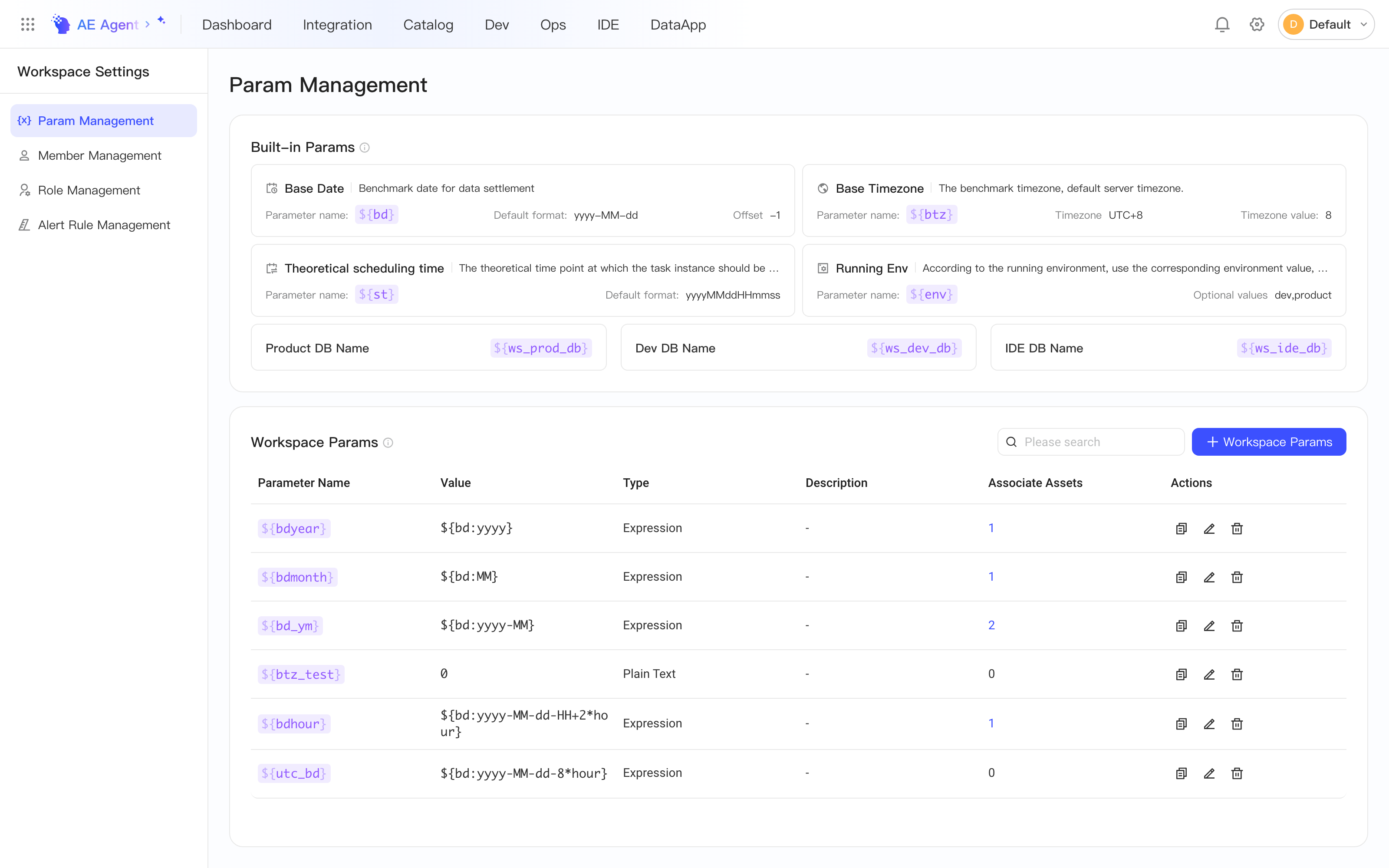Click the ${ws_ide_db} parameter tag
Screen dimensions: 1389x868
pyautogui.click(x=1284, y=348)
